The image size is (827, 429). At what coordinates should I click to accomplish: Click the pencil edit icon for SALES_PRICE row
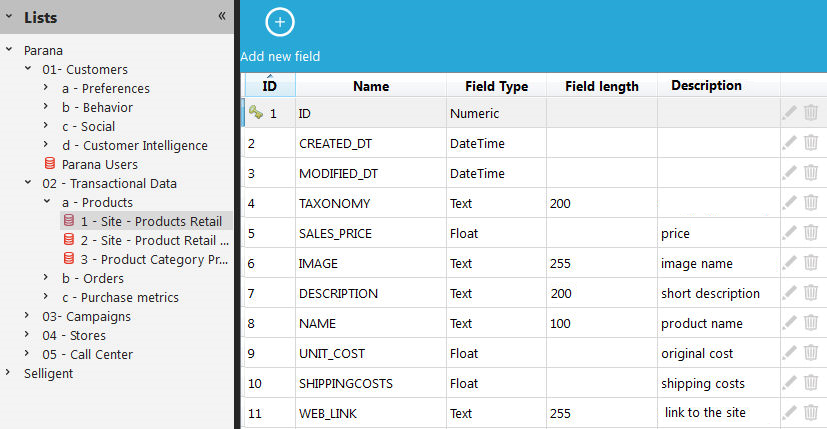click(x=790, y=233)
